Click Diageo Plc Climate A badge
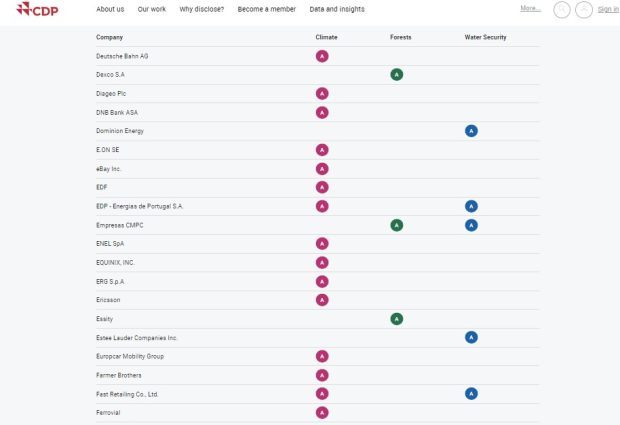 [322, 94]
